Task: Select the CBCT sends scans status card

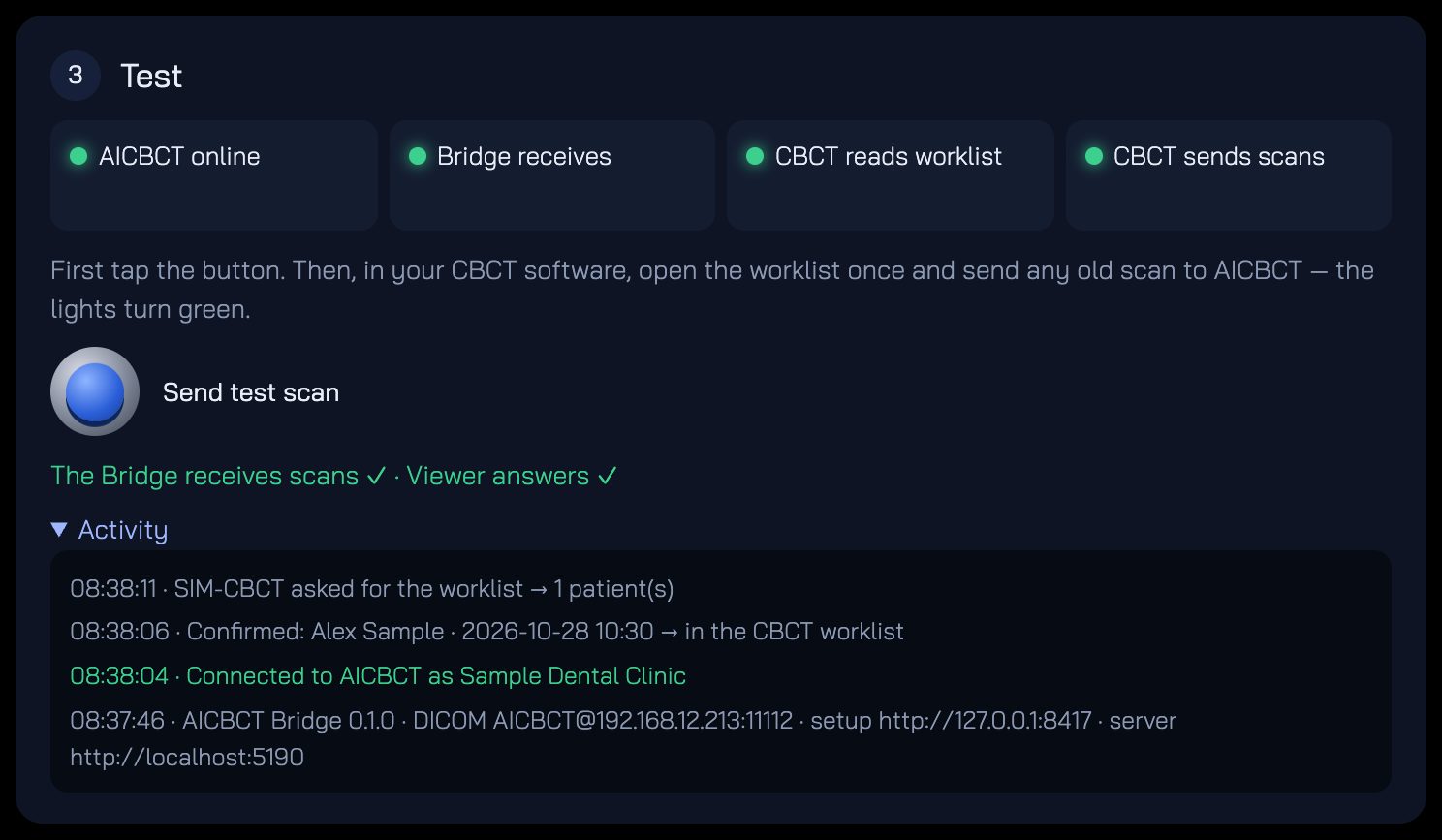Action: click(1229, 175)
